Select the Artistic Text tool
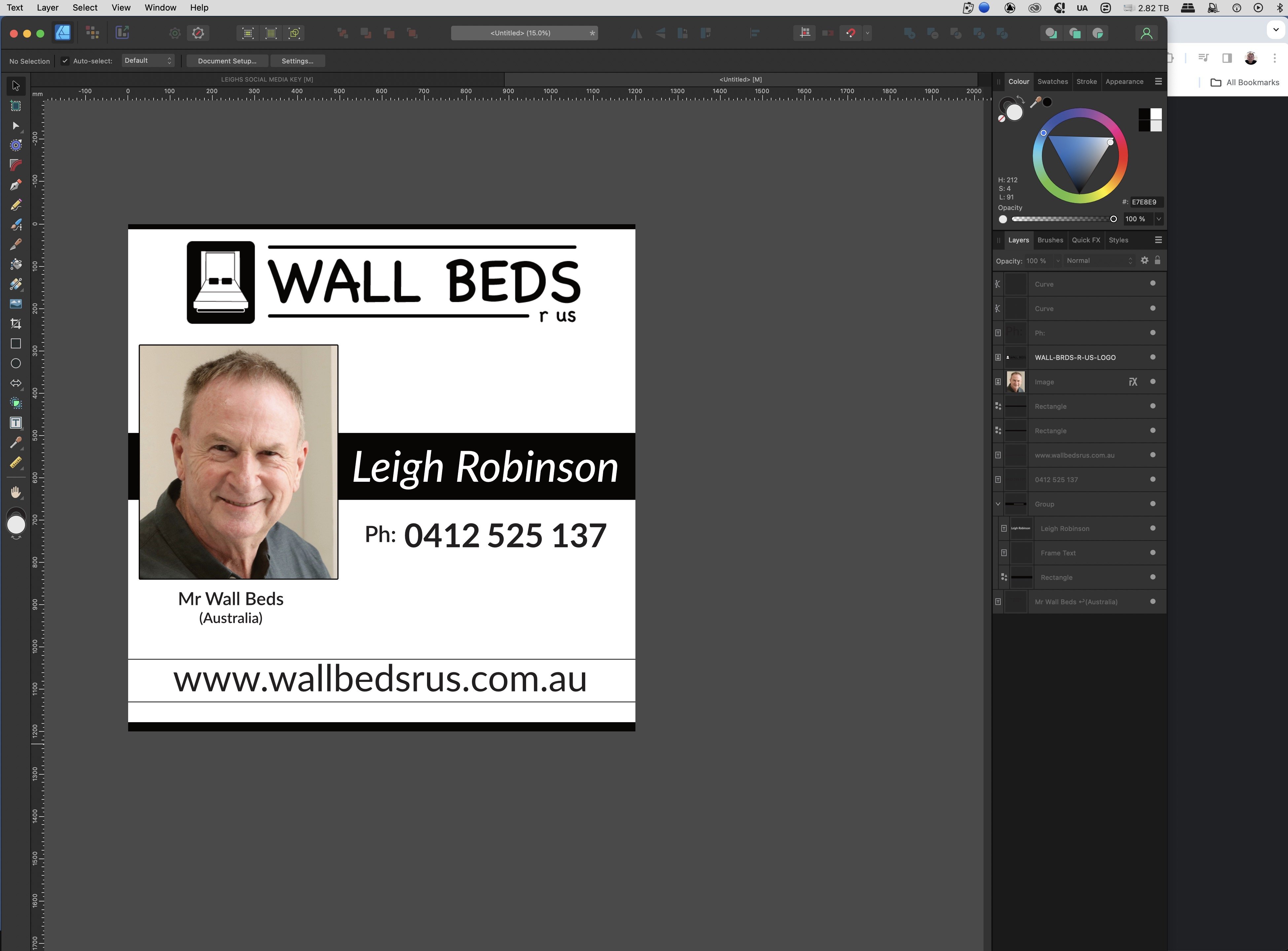Viewport: 1288px width, 951px height. click(x=16, y=423)
